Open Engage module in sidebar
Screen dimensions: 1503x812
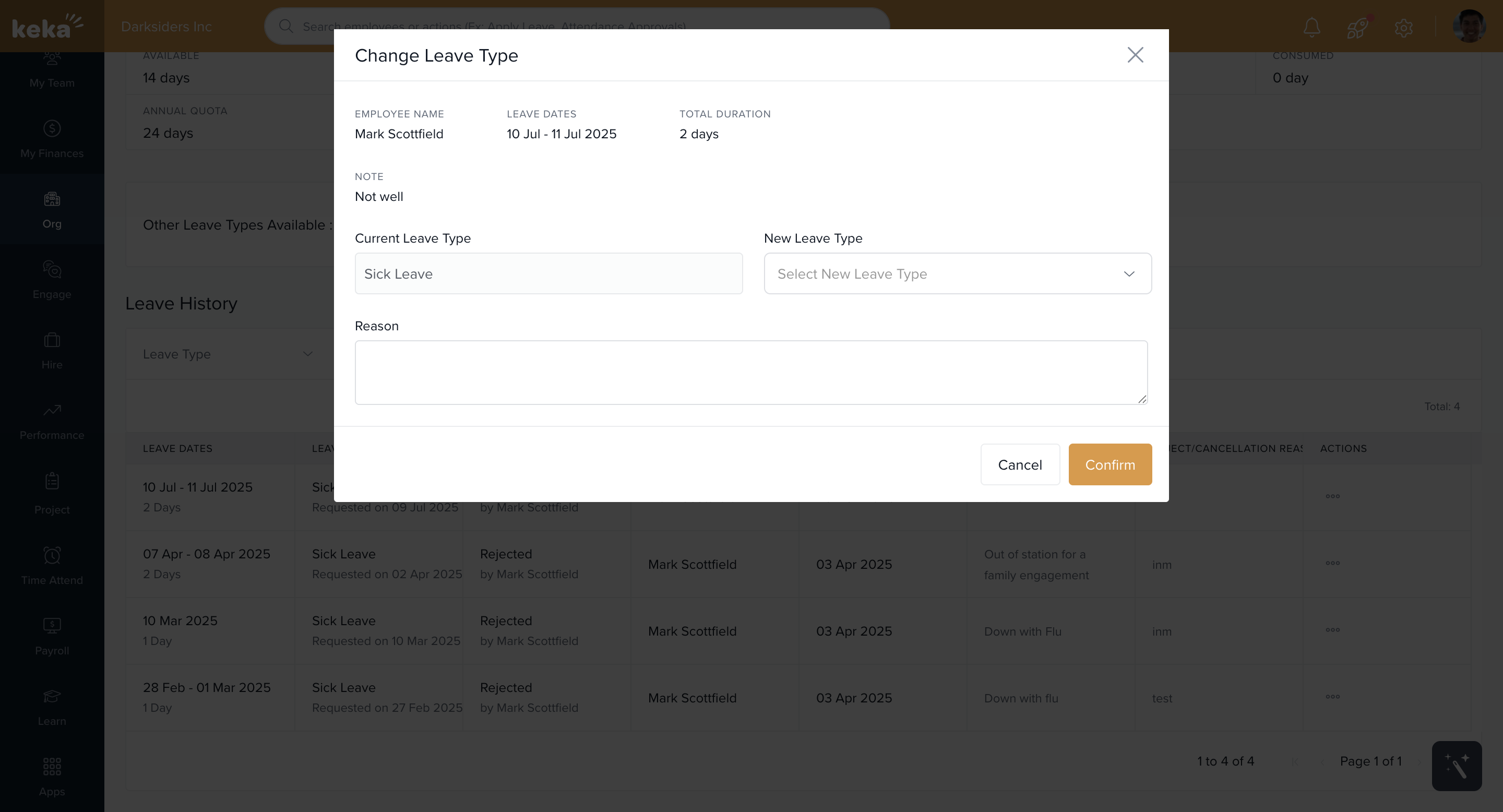(x=52, y=280)
